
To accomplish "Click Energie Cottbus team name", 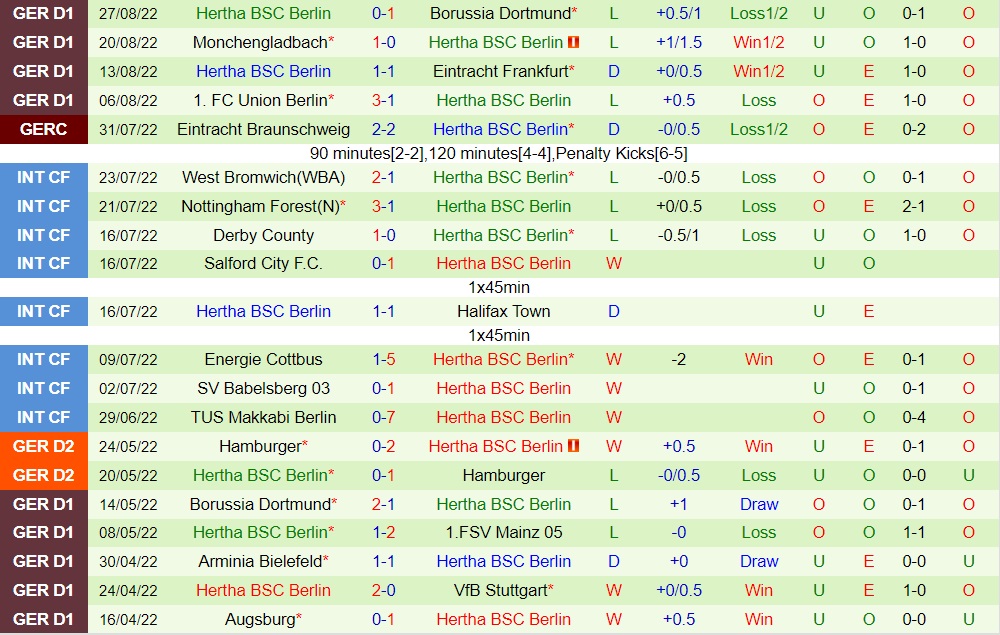I will coord(263,359).
